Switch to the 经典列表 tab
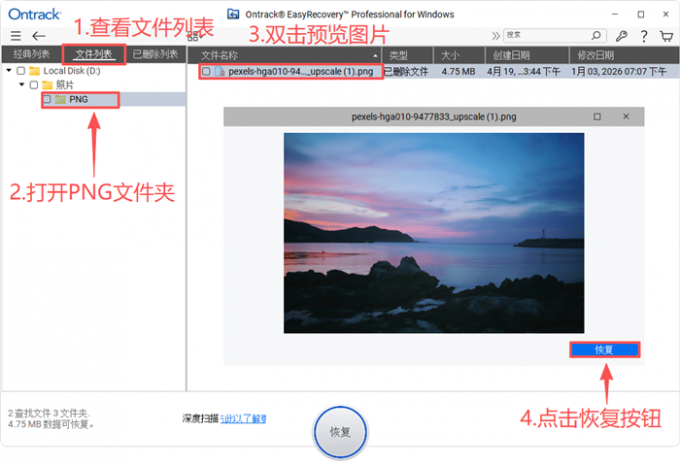Image resolution: width=680 pixels, height=464 pixels. pos(31,54)
